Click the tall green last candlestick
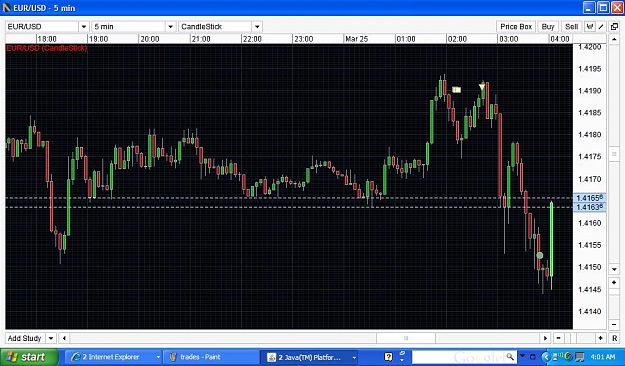 click(x=552, y=239)
